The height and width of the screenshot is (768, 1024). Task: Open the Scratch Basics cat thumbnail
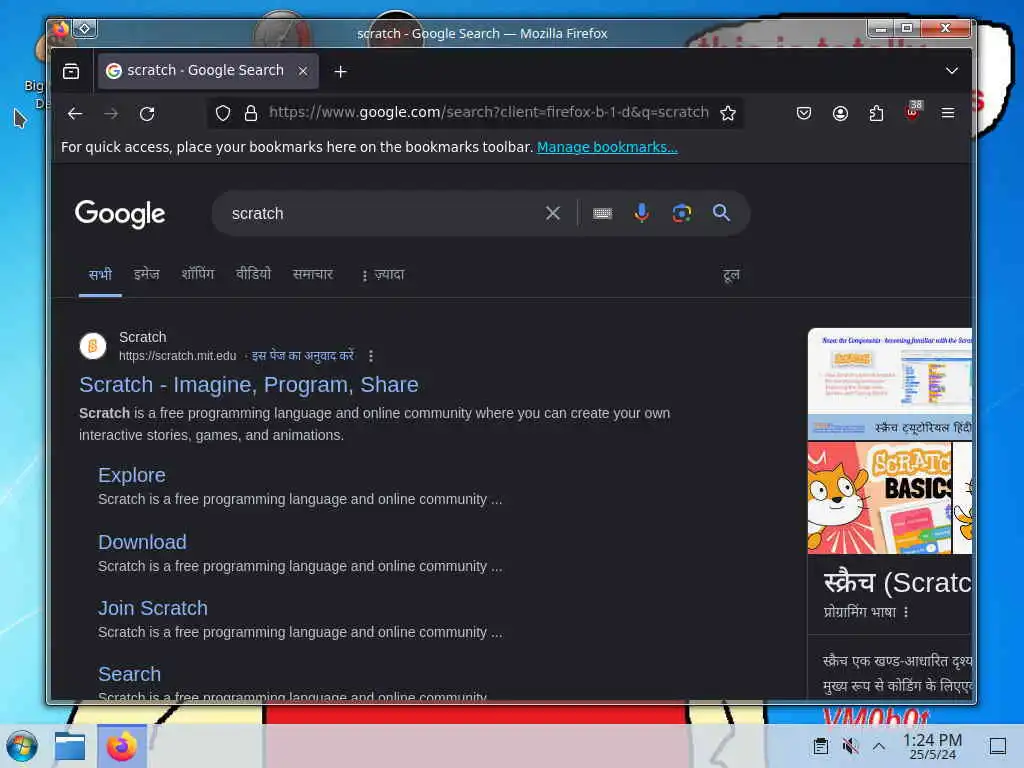(879, 498)
